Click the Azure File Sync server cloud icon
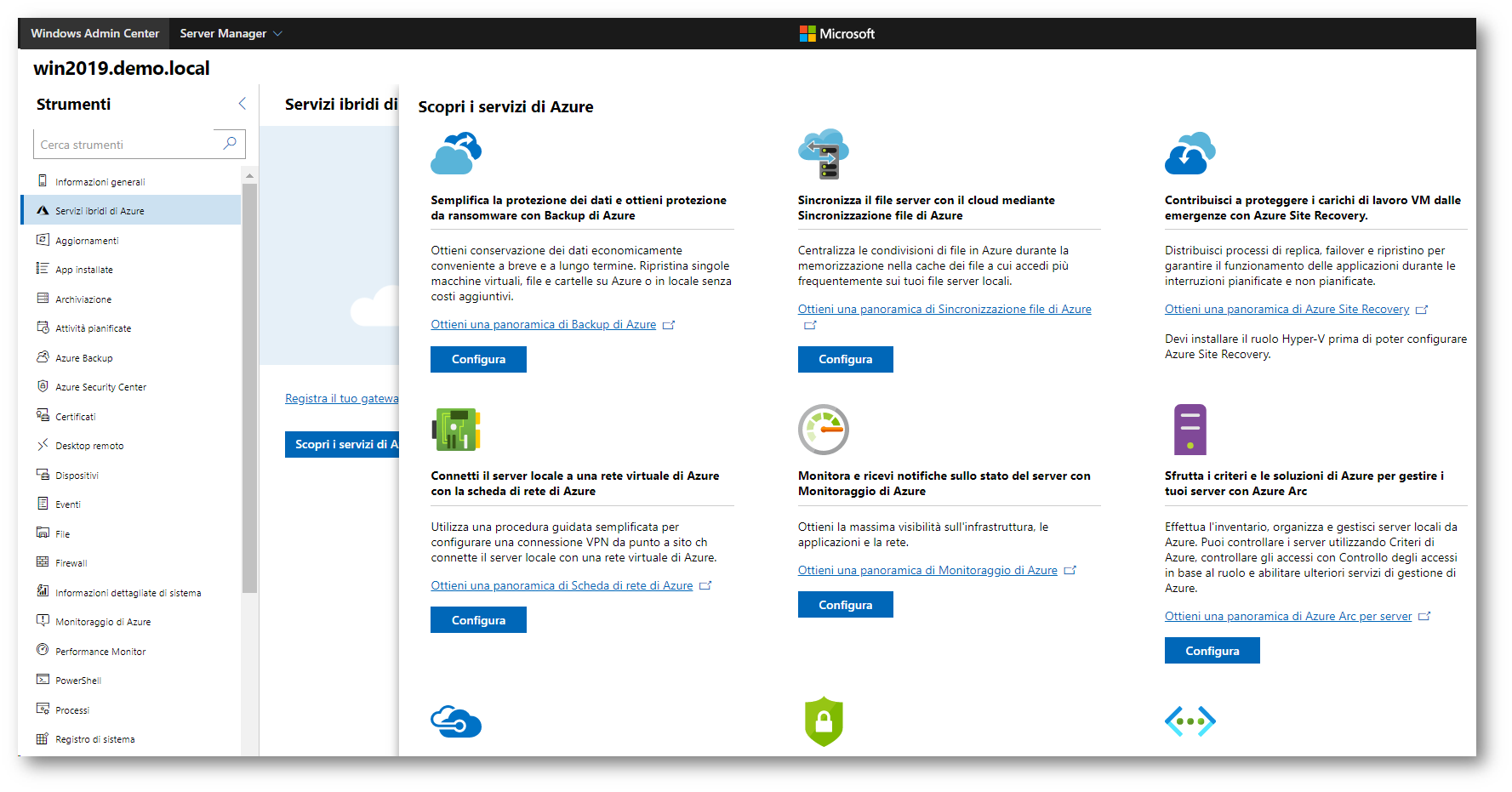The height and width of the screenshot is (792, 1512). (x=823, y=154)
